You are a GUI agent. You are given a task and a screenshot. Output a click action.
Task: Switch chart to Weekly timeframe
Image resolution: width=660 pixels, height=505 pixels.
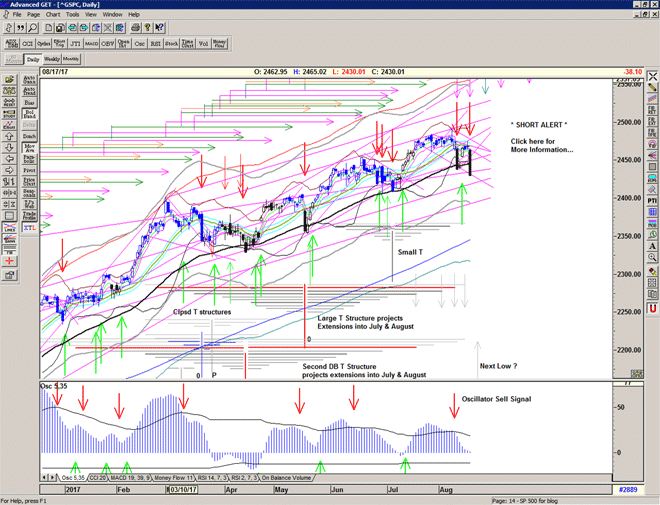click(52, 60)
